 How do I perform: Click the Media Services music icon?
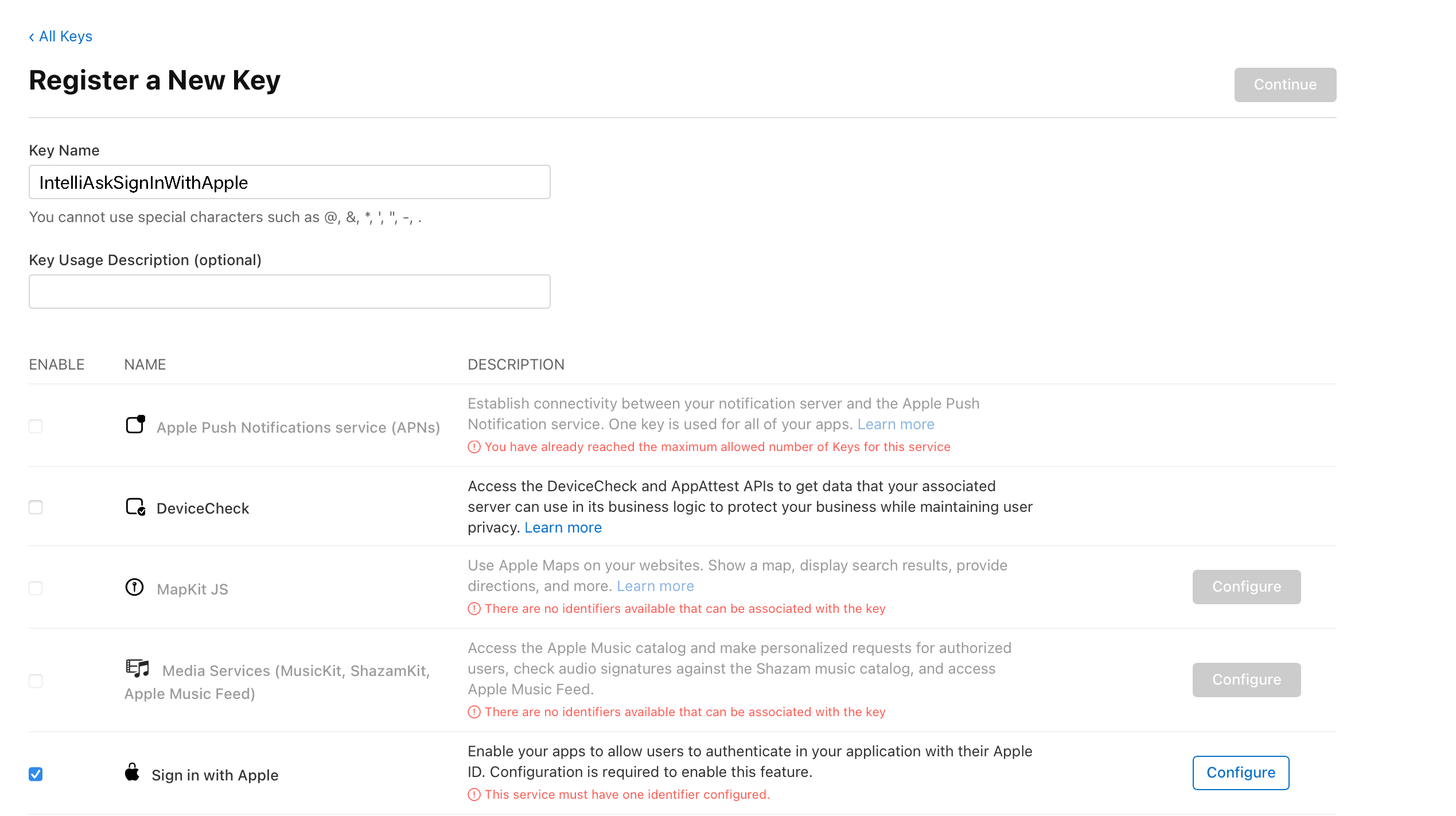tap(137, 669)
